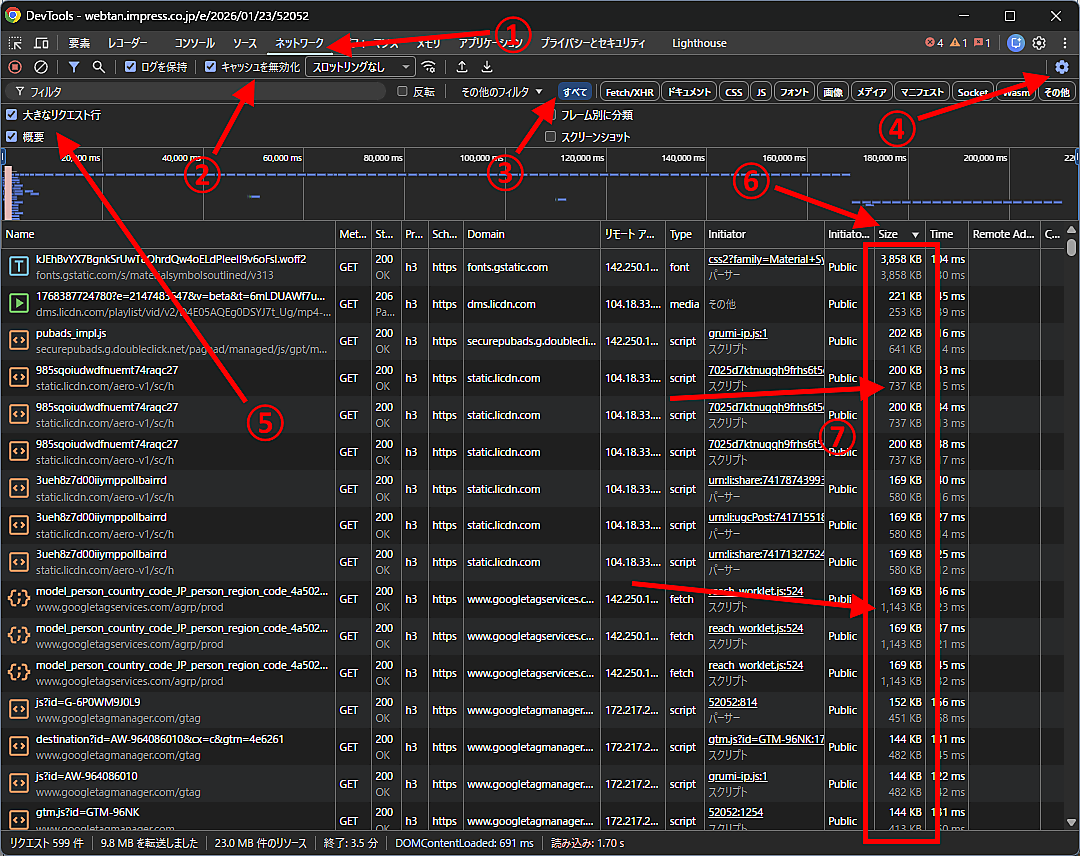
Task: Open the スロットリングなし throttling dropdown
Action: click(x=360, y=67)
